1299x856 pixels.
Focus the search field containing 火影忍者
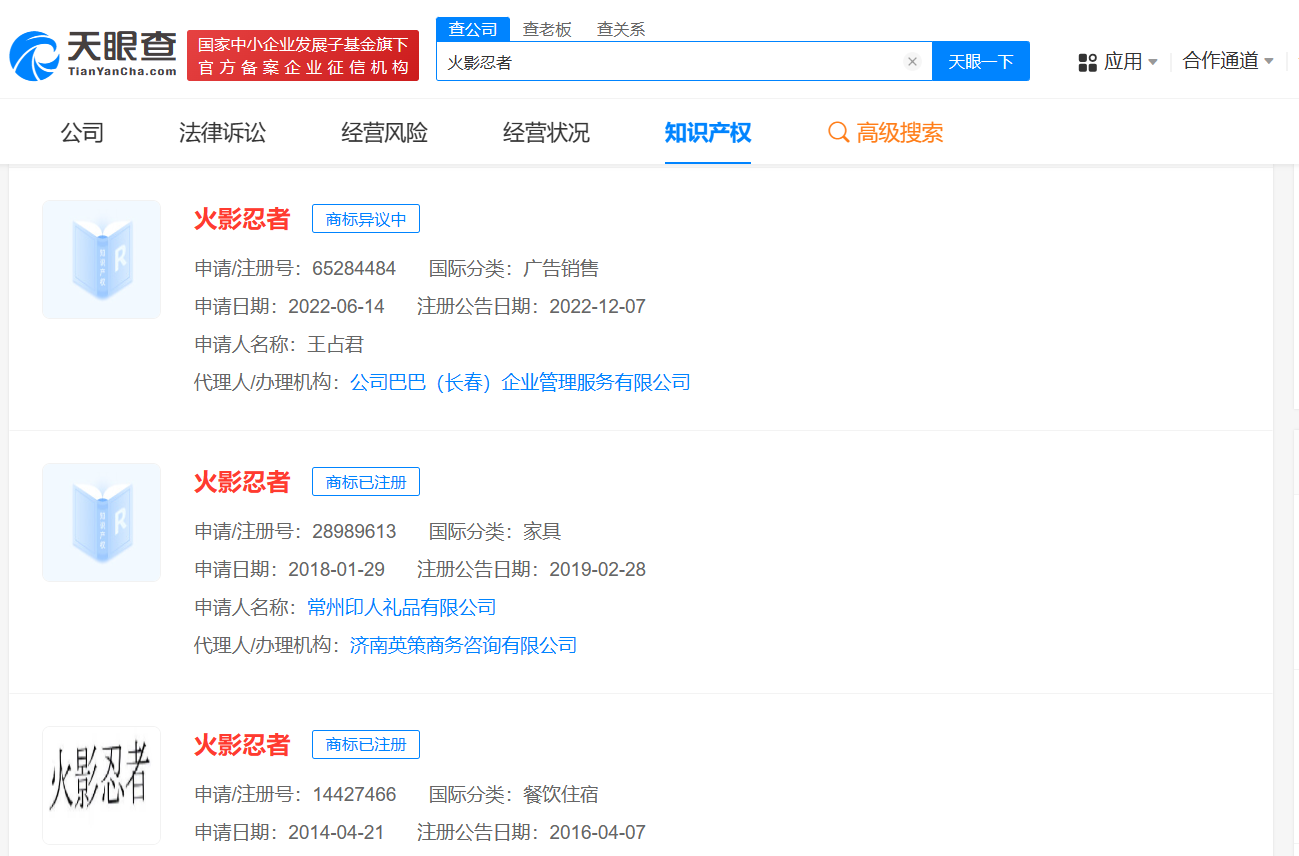(684, 62)
